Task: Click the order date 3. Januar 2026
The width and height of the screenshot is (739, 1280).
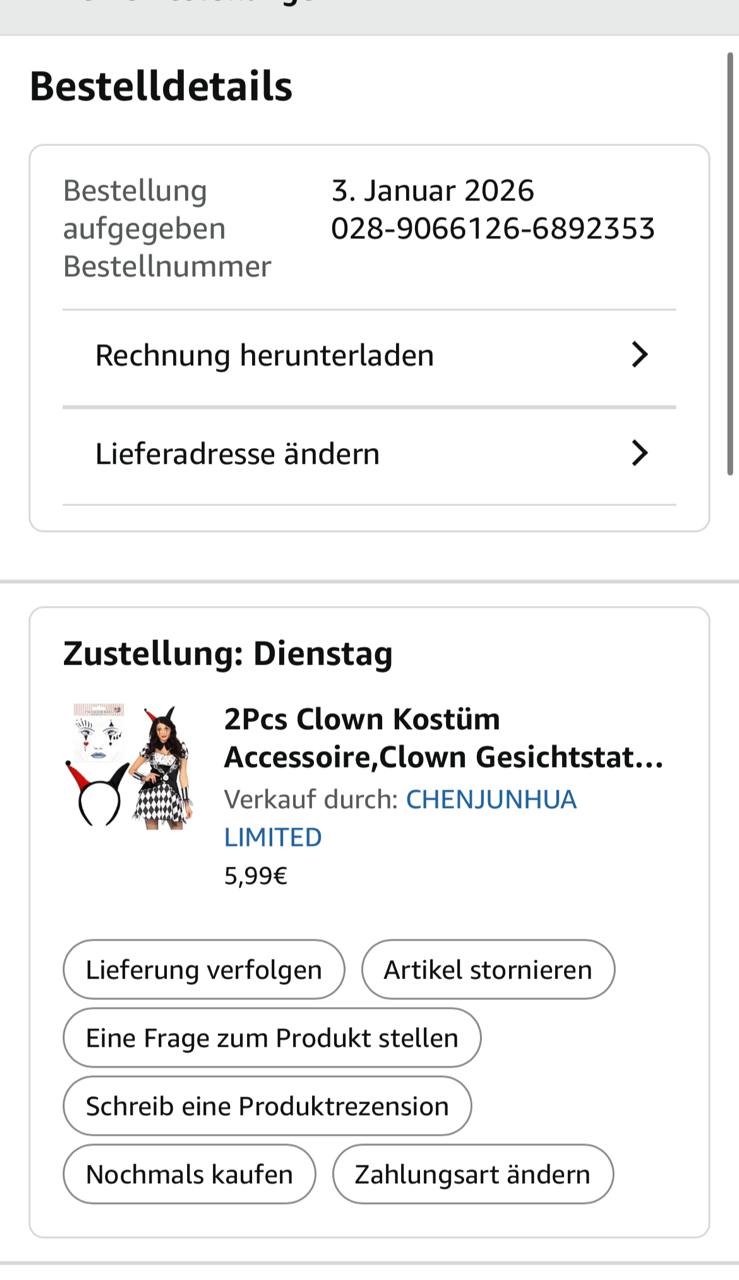Action: (x=432, y=191)
